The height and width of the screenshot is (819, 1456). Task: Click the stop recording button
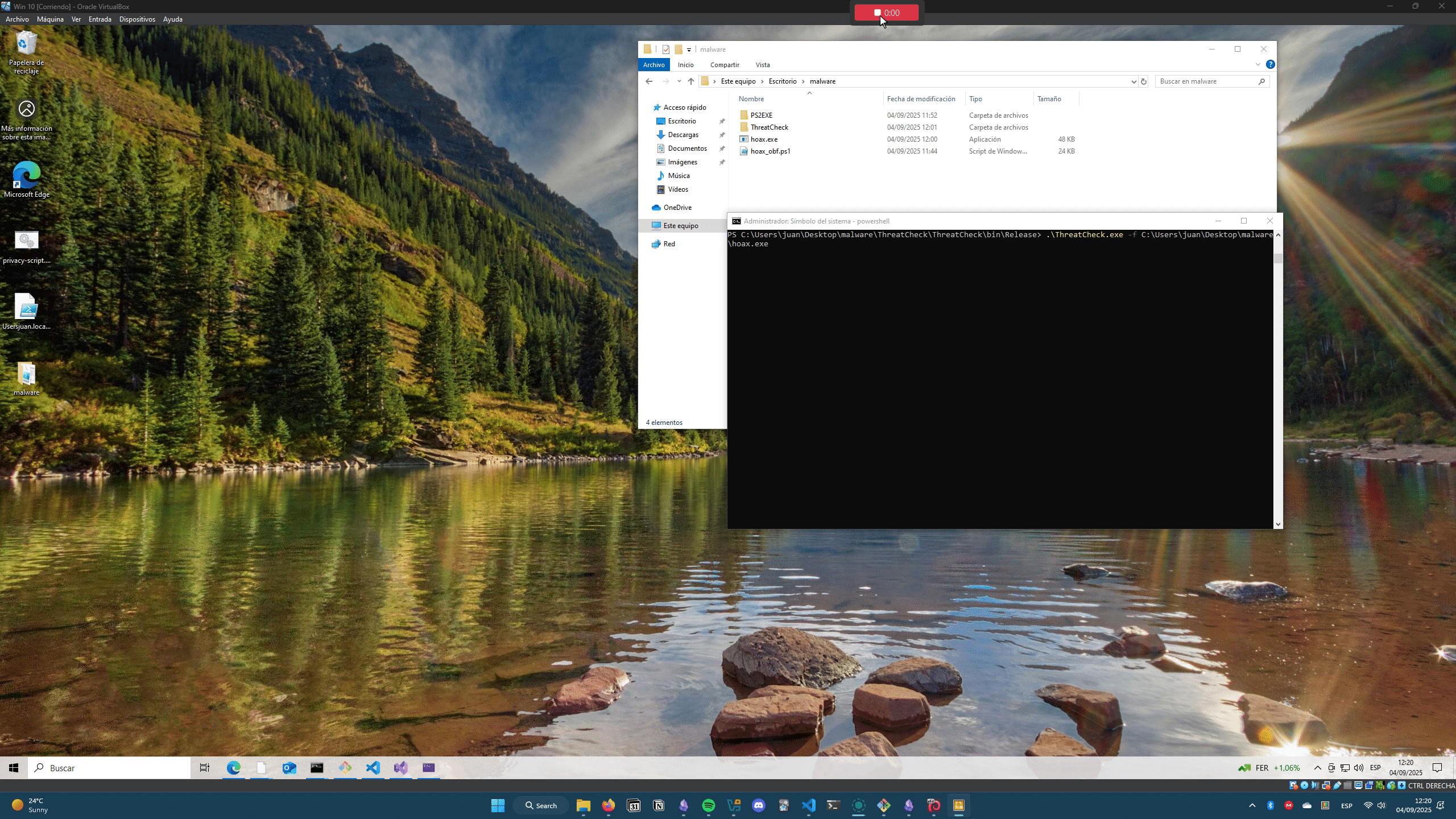(886, 13)
